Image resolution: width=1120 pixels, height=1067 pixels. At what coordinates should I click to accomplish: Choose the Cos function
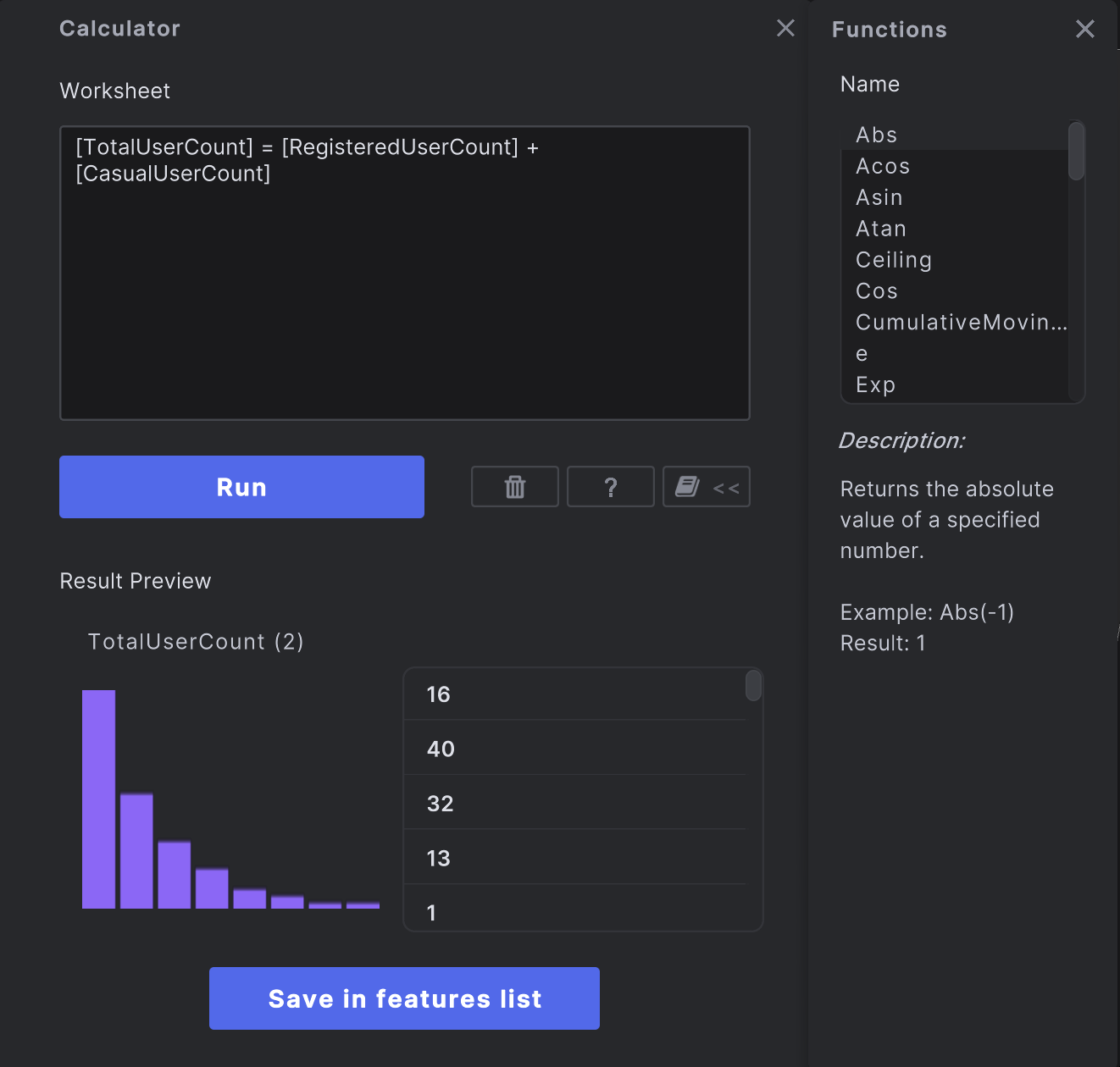coord(955,291)
